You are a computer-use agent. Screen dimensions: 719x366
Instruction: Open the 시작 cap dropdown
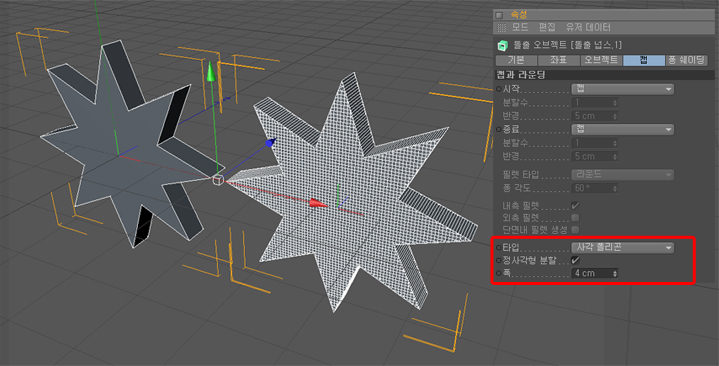point(622,89)
